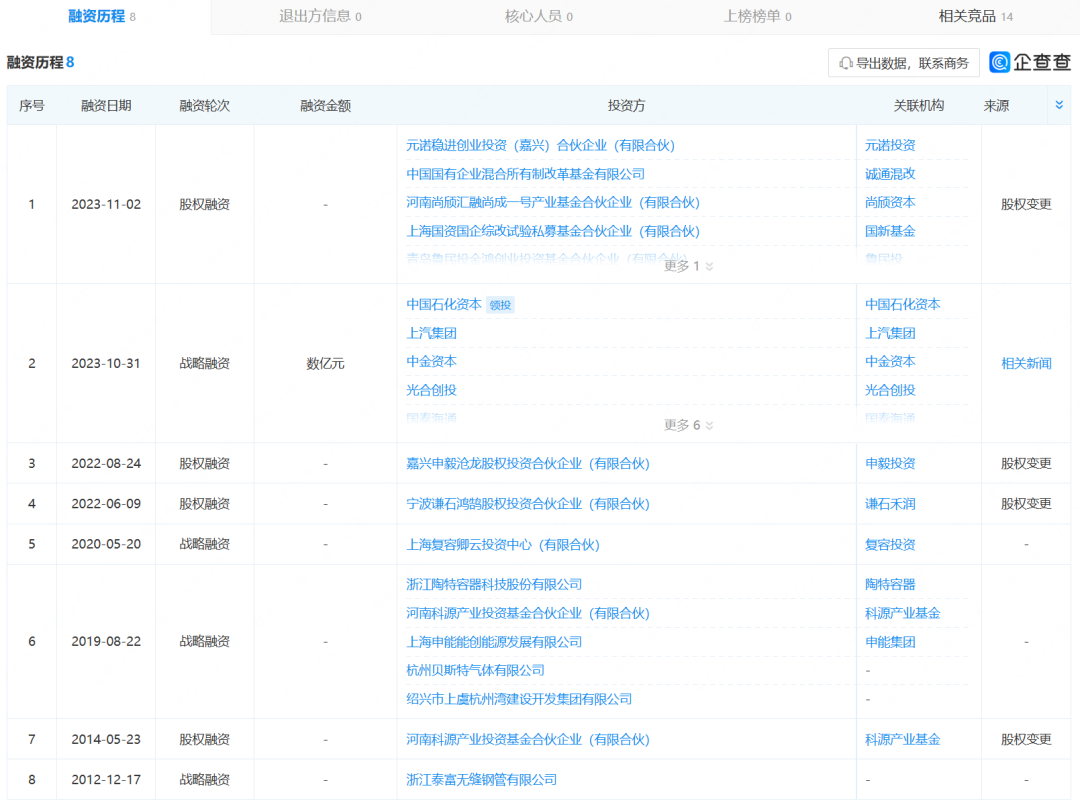
Task: Open the 上汽集团 investor link
Action: [x=432, y=332]
